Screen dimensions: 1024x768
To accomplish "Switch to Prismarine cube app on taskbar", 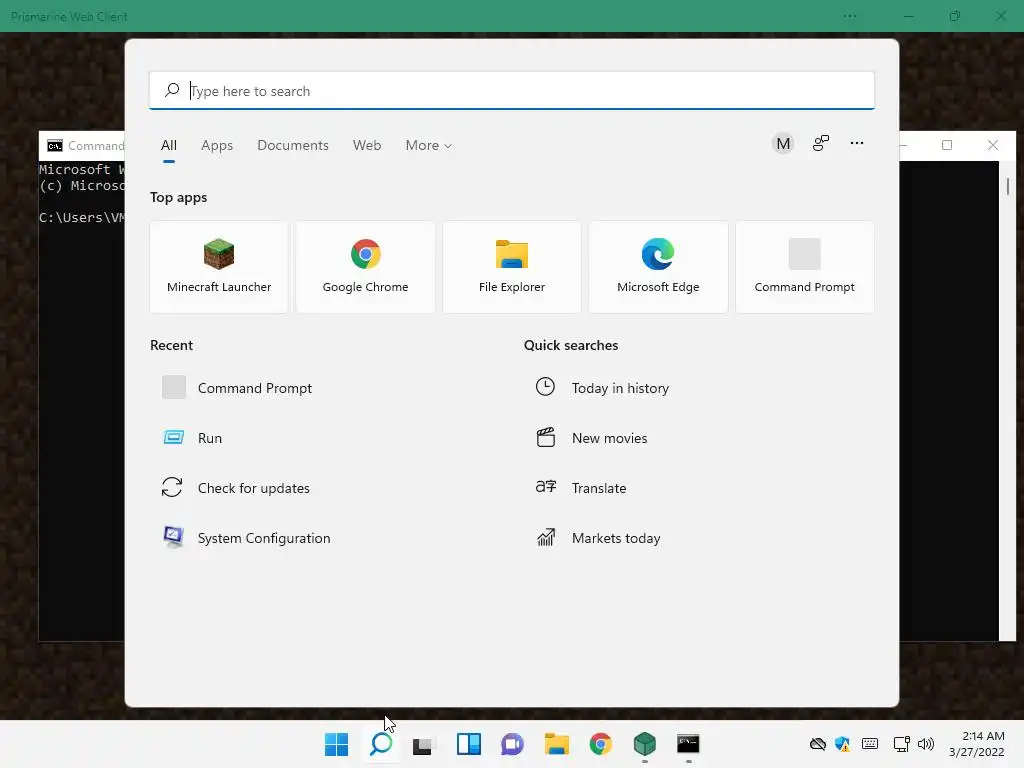I will 645,744.
